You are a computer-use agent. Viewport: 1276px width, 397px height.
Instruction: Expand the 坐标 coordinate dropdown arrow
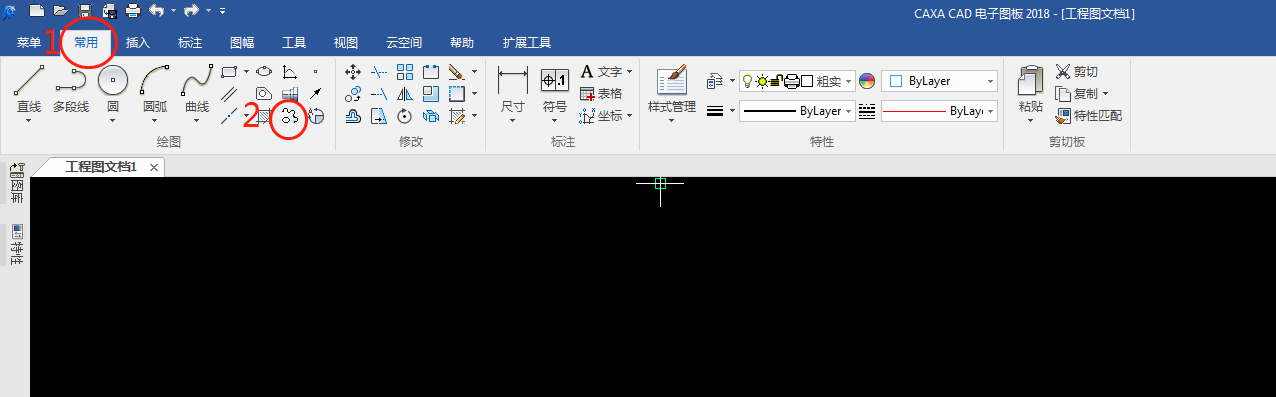(629, 116)
